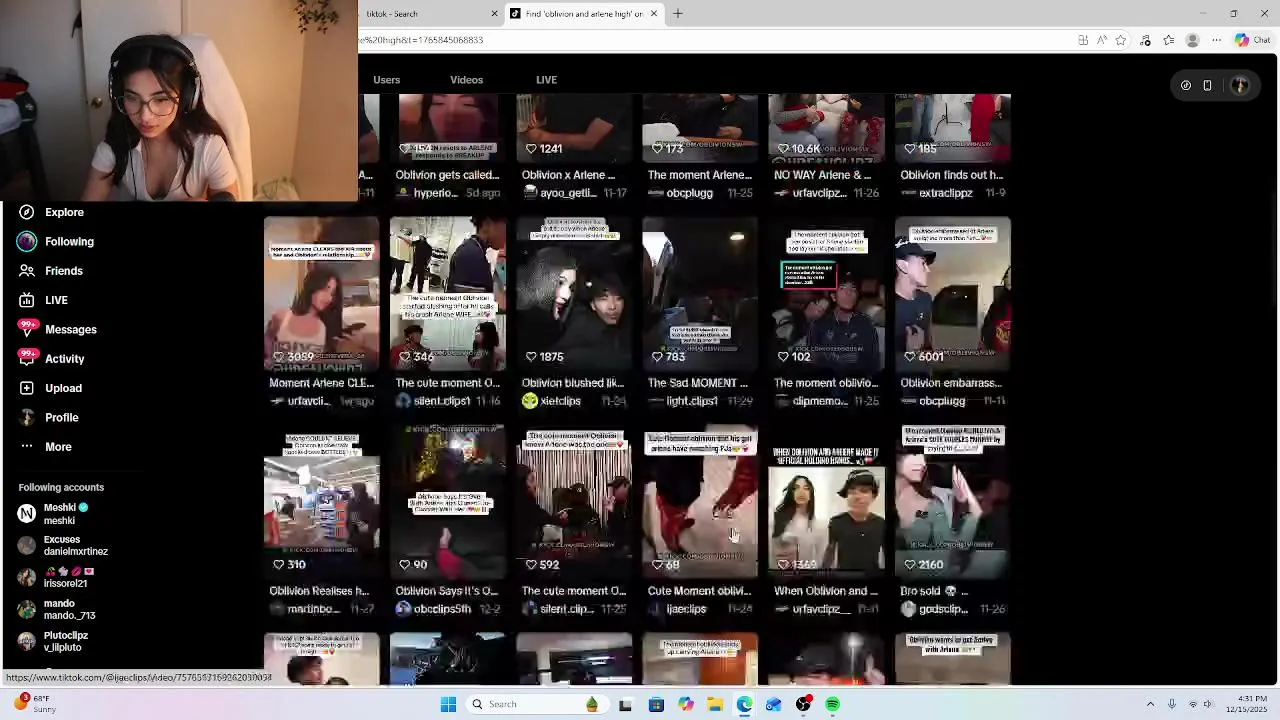Open the Excuses danielmxrtinez account

pos(62,546)
